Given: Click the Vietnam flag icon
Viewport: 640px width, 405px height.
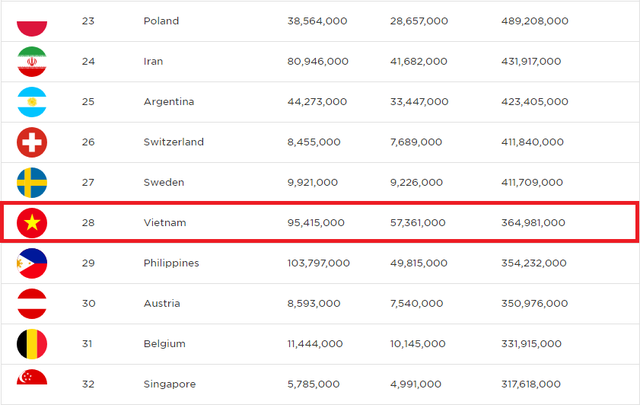Looking at the screenshot, I should 32,222.
